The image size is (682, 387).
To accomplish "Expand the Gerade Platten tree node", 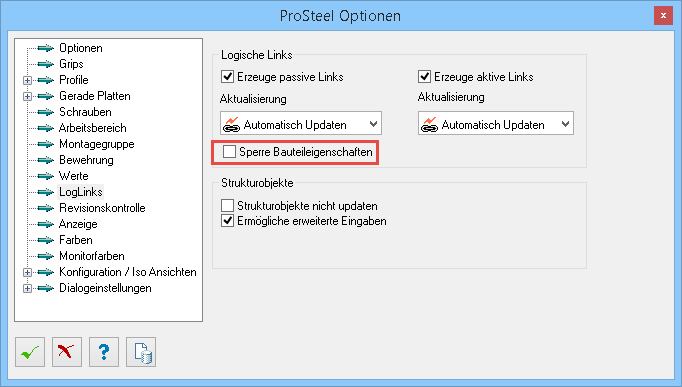I will click(x=27, y=97).
